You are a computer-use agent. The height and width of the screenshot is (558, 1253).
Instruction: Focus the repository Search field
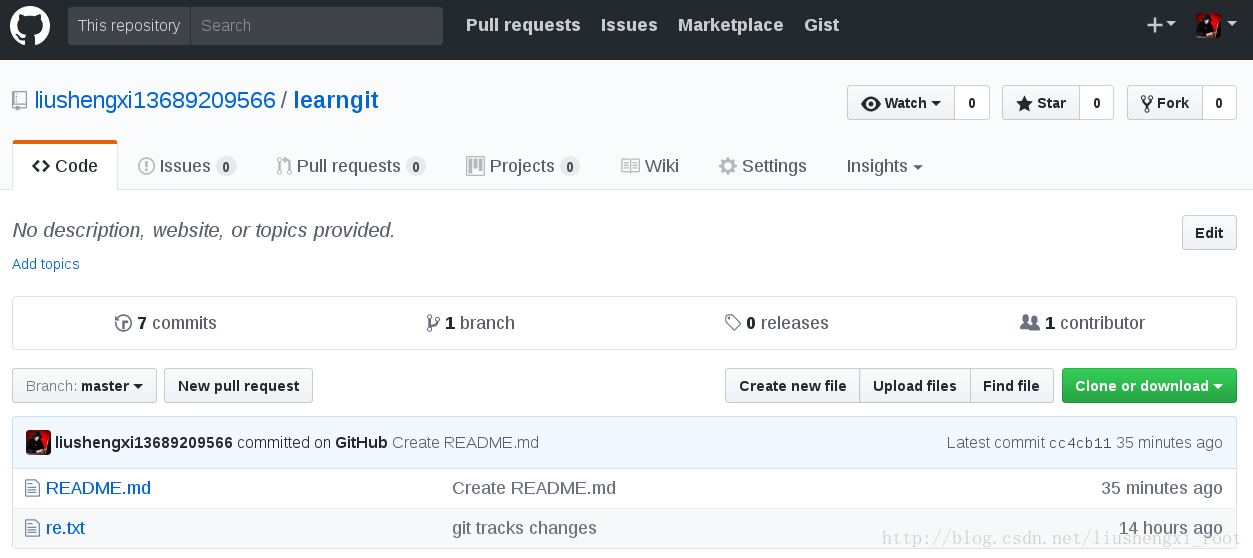coord(316,26)
